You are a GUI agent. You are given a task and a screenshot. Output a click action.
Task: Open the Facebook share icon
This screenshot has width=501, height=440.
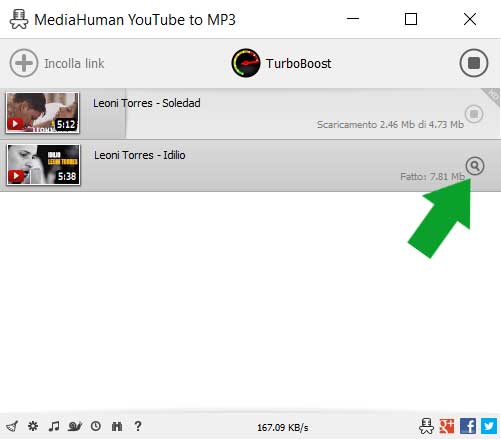[x=468, y=426]
